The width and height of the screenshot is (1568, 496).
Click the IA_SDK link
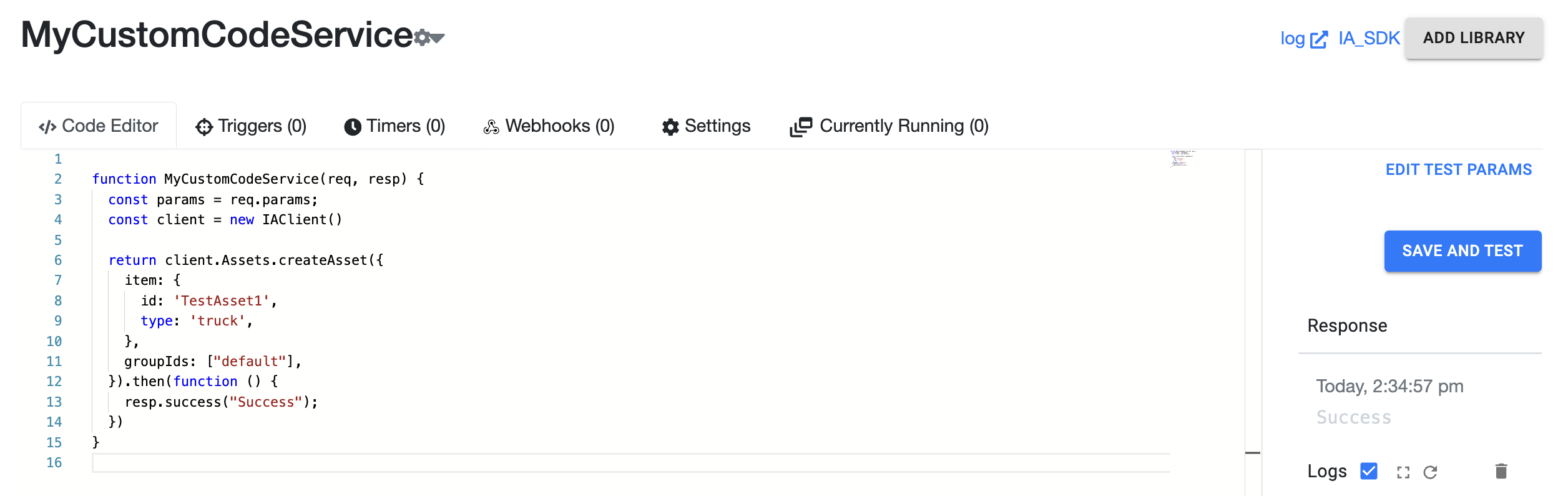1368,39
